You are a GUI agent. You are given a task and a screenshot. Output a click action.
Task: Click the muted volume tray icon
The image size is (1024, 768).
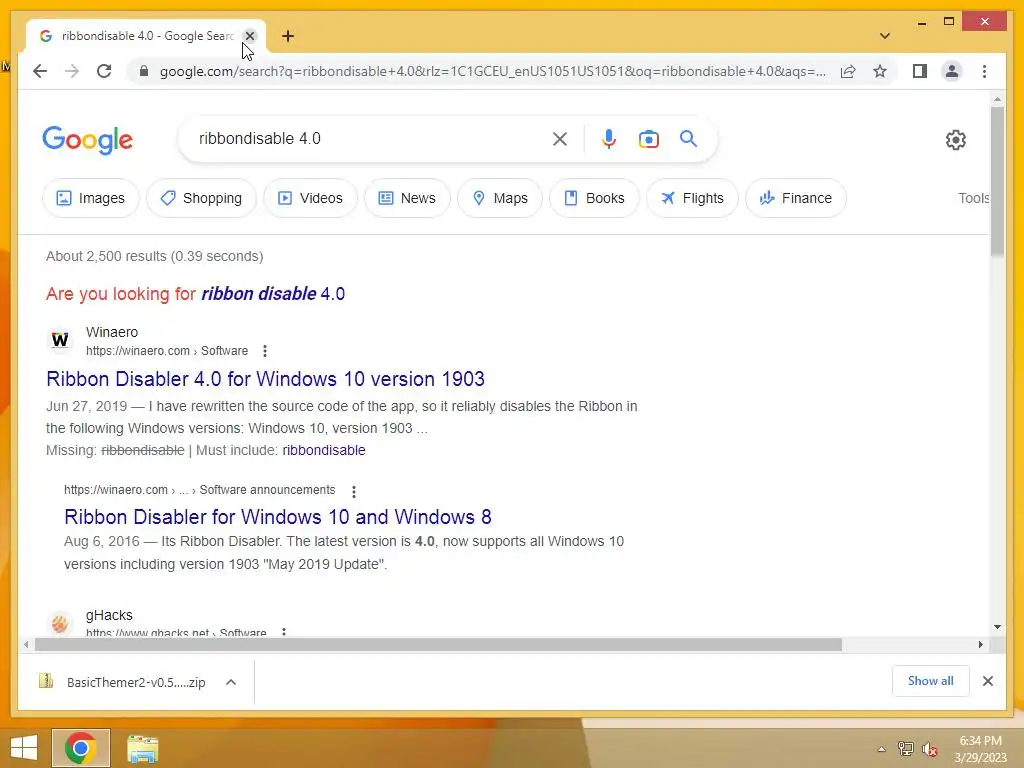(x=929, y=749)
